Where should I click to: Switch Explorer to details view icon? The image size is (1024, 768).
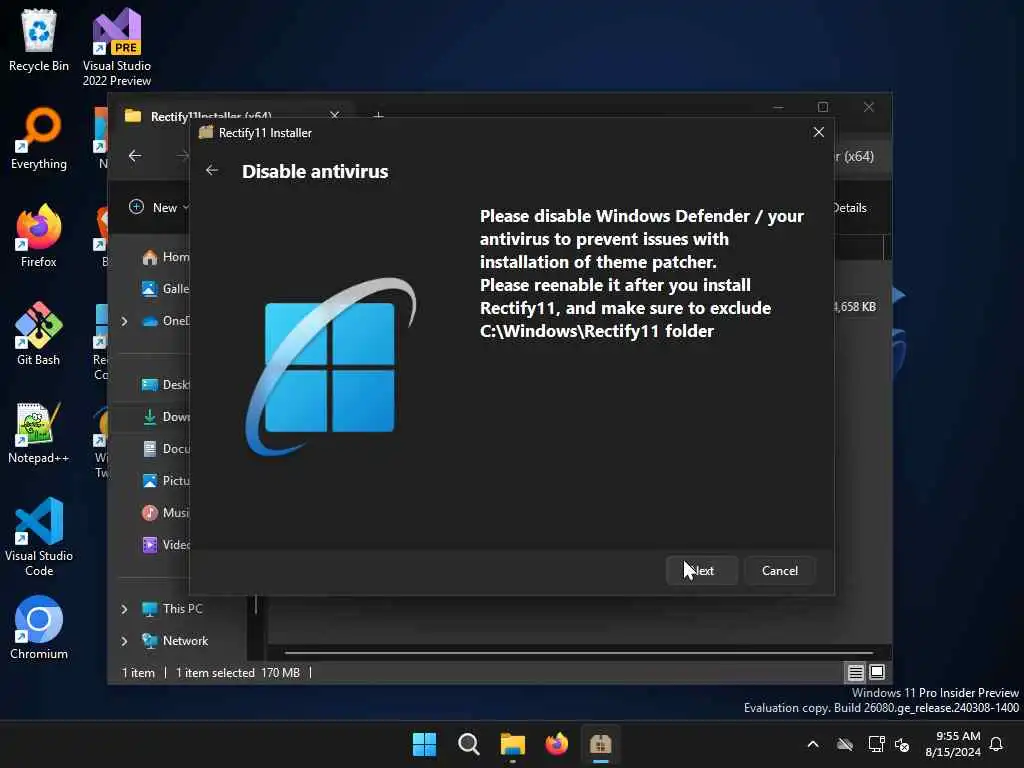tap(856, 672)
